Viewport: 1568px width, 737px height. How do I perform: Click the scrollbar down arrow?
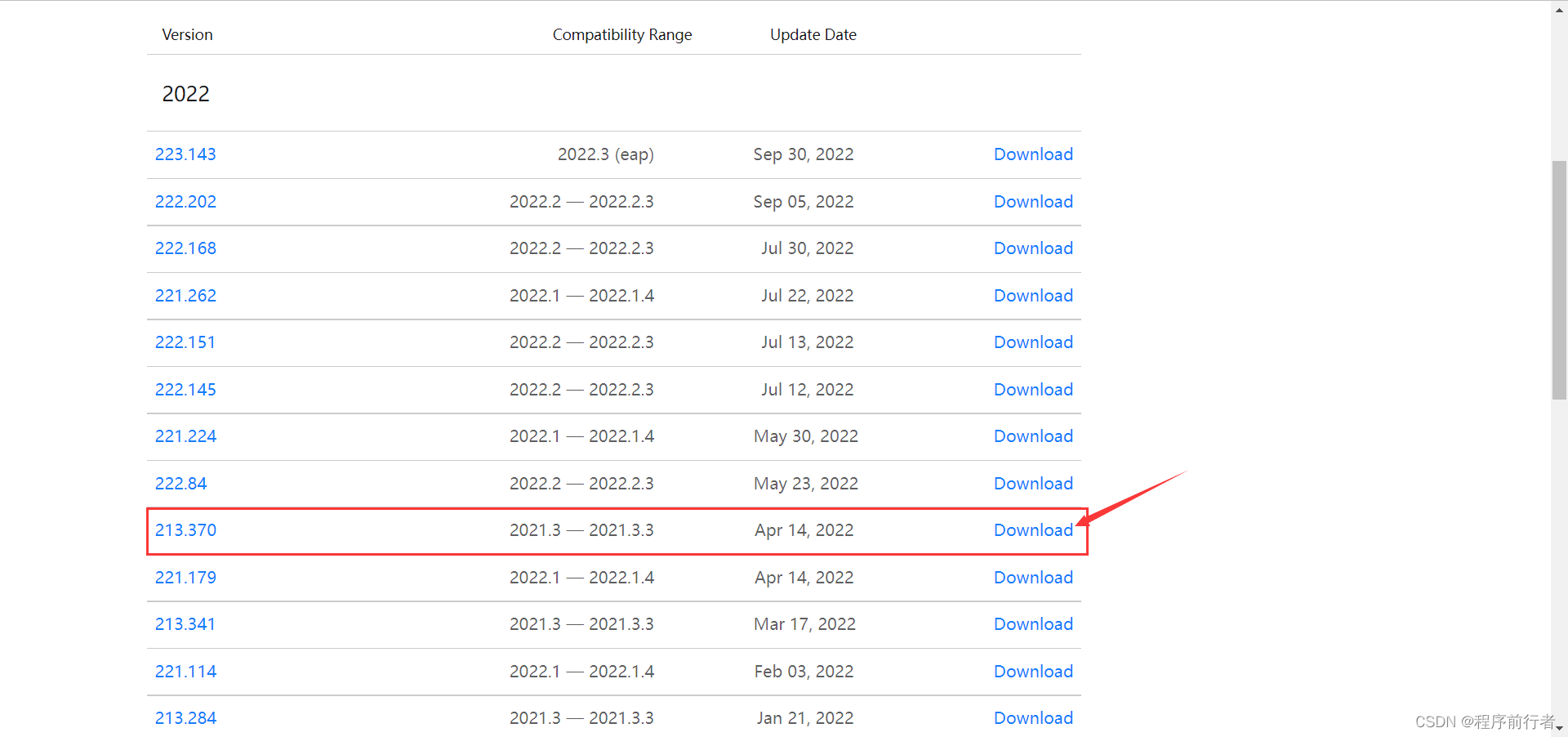[x=1559, y=728]
